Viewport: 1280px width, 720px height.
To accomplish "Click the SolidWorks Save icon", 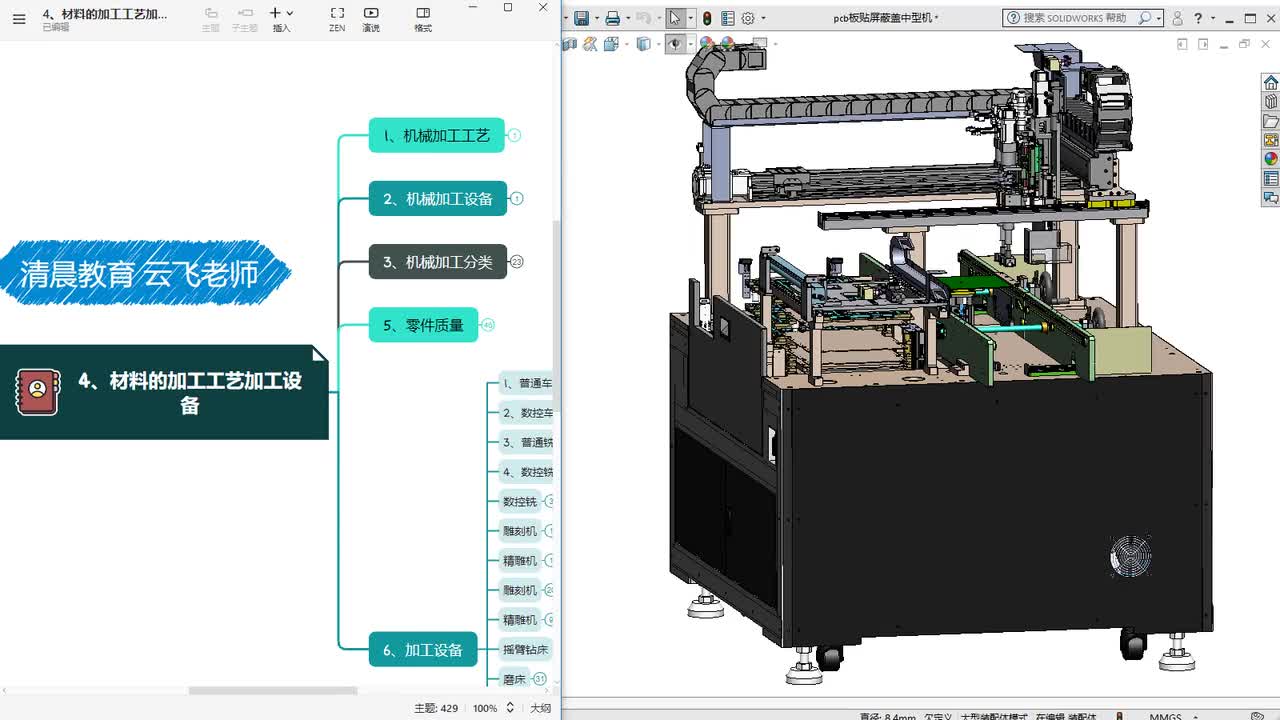I will pyautogui.click(x=581, y=18).
